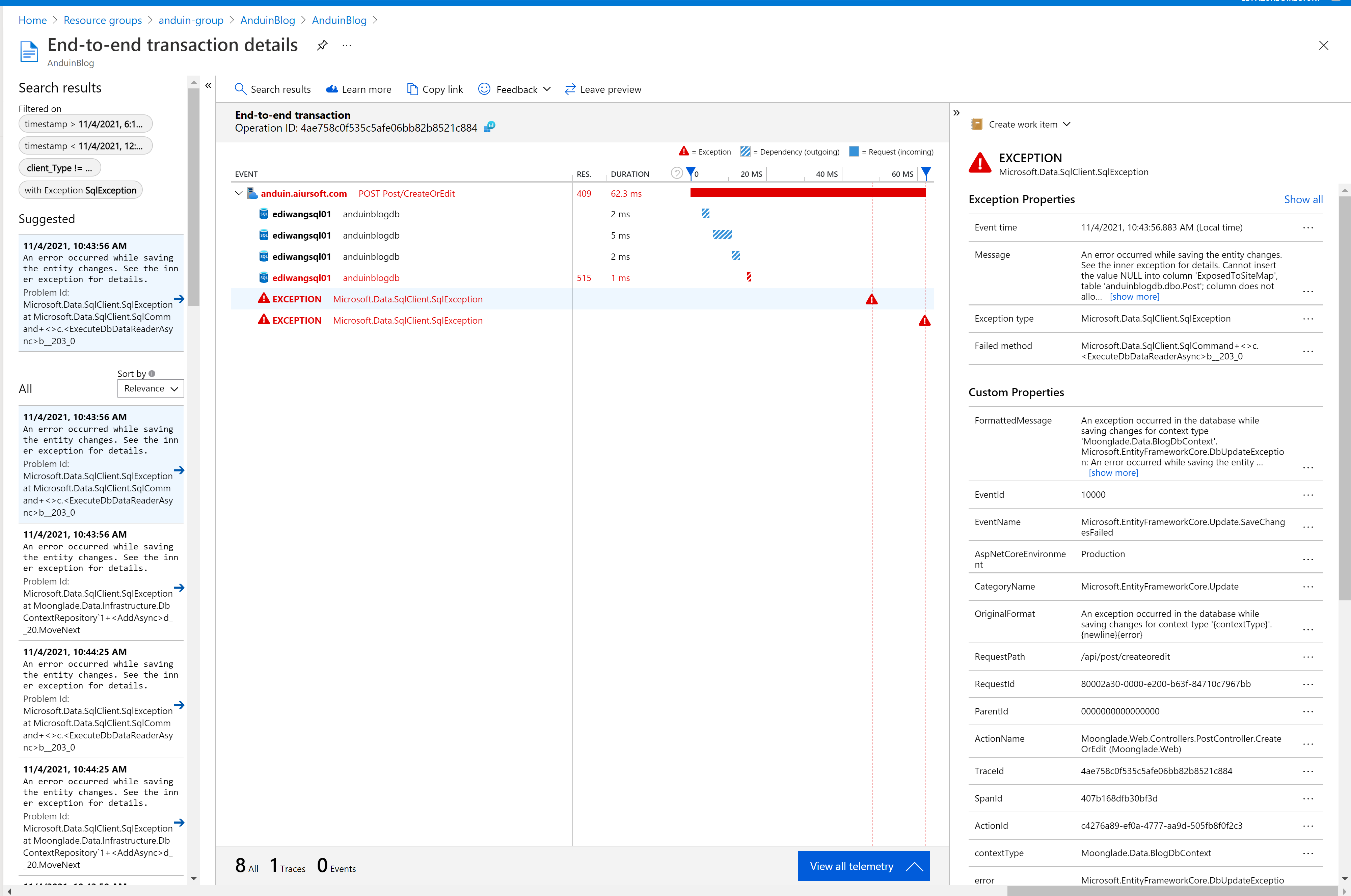1351x896 pixels.
Task: Click the second exception marker at timeline end
Action: [x=925, y=321]
